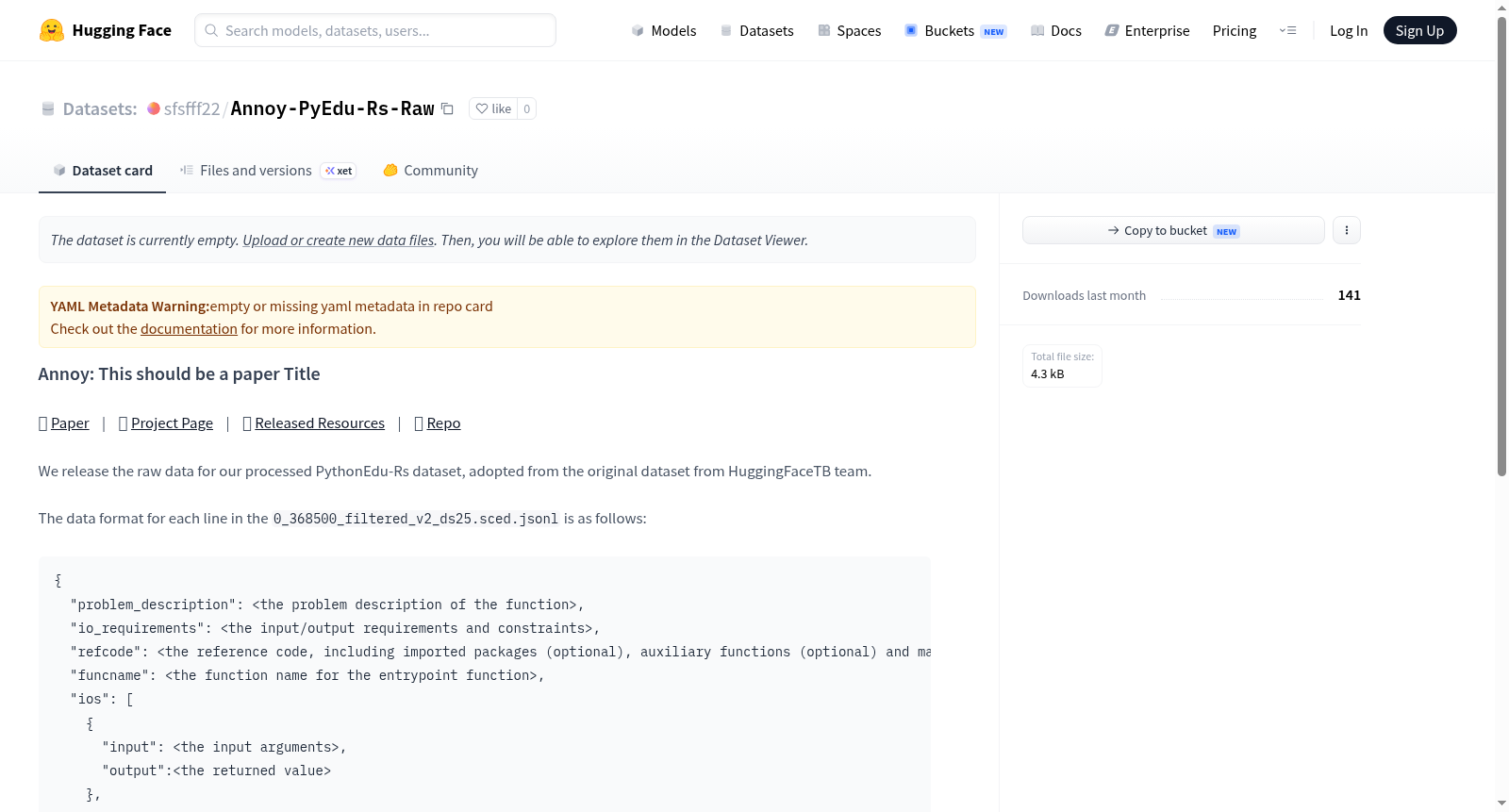Open the YAML metadata documentation link
This screenshot has height=812, width=1509.
click(x=189, y=328)
